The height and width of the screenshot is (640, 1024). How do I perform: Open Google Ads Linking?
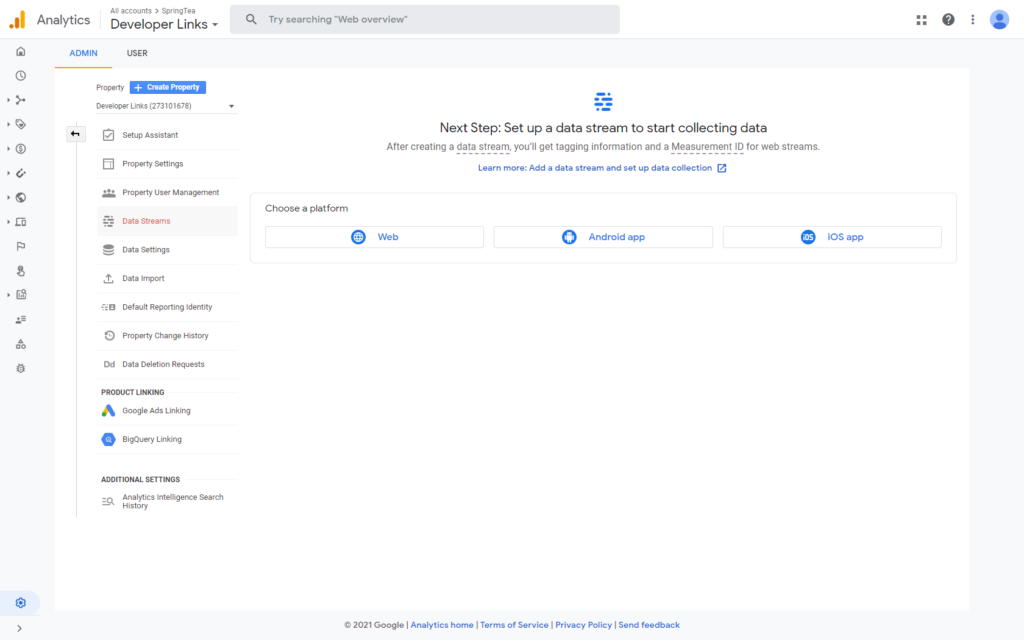coord(156,411)
